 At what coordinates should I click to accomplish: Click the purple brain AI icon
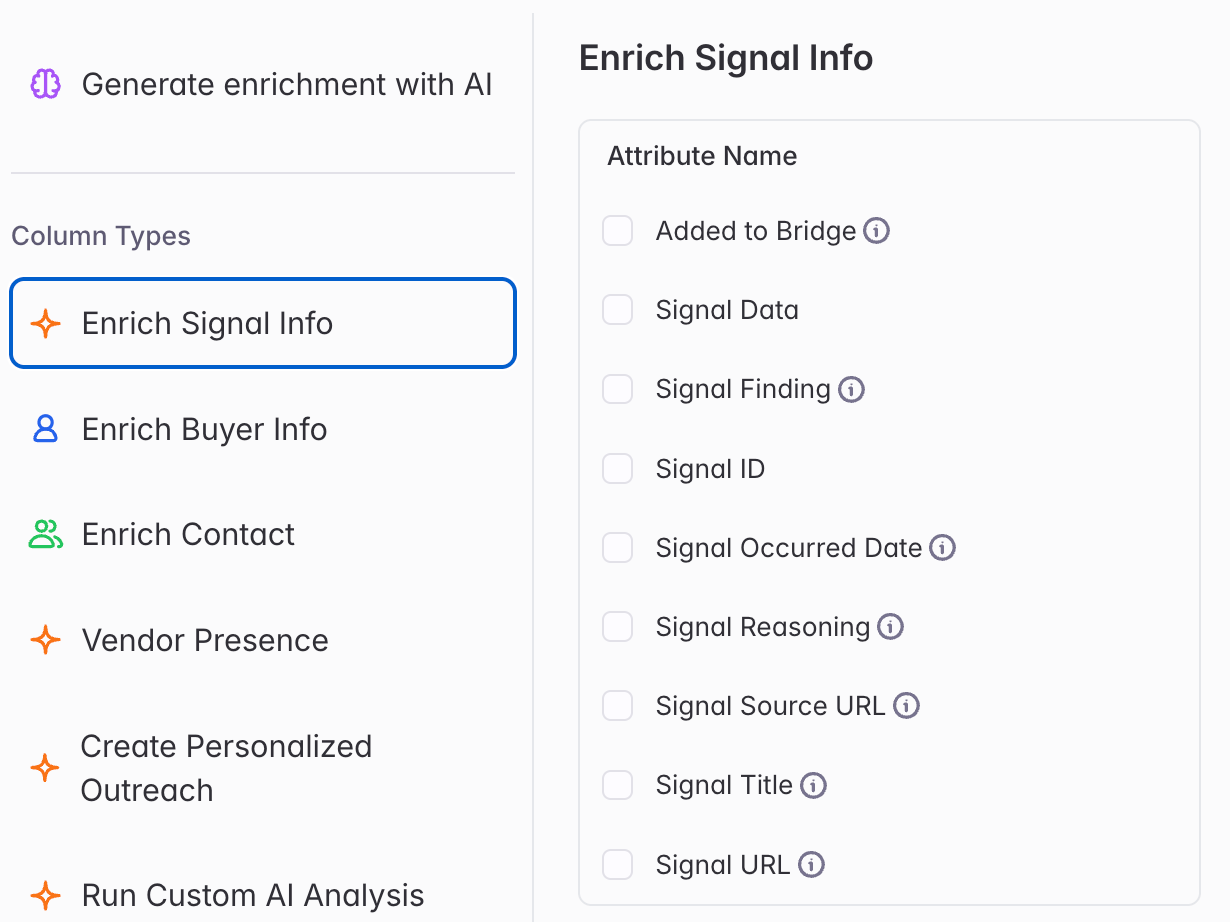pyautogui.click(x=45, y=84)
